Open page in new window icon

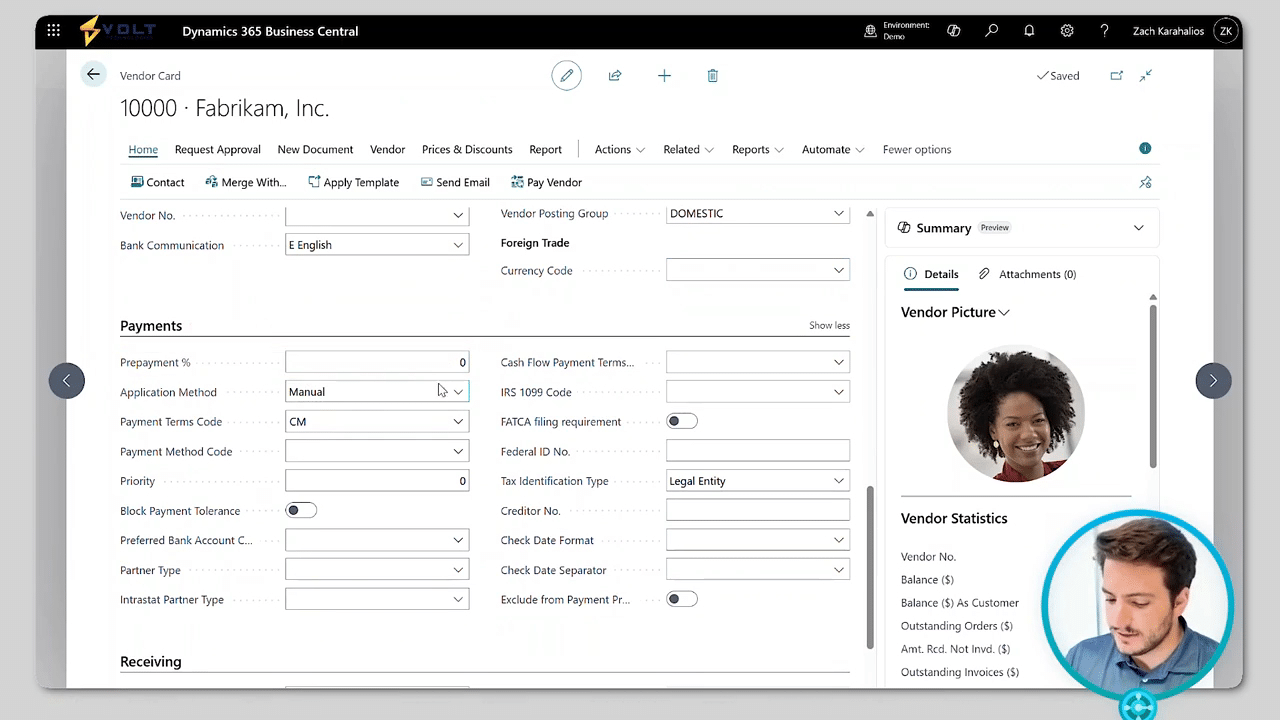pyautogui.click(x=1116, y=75)
